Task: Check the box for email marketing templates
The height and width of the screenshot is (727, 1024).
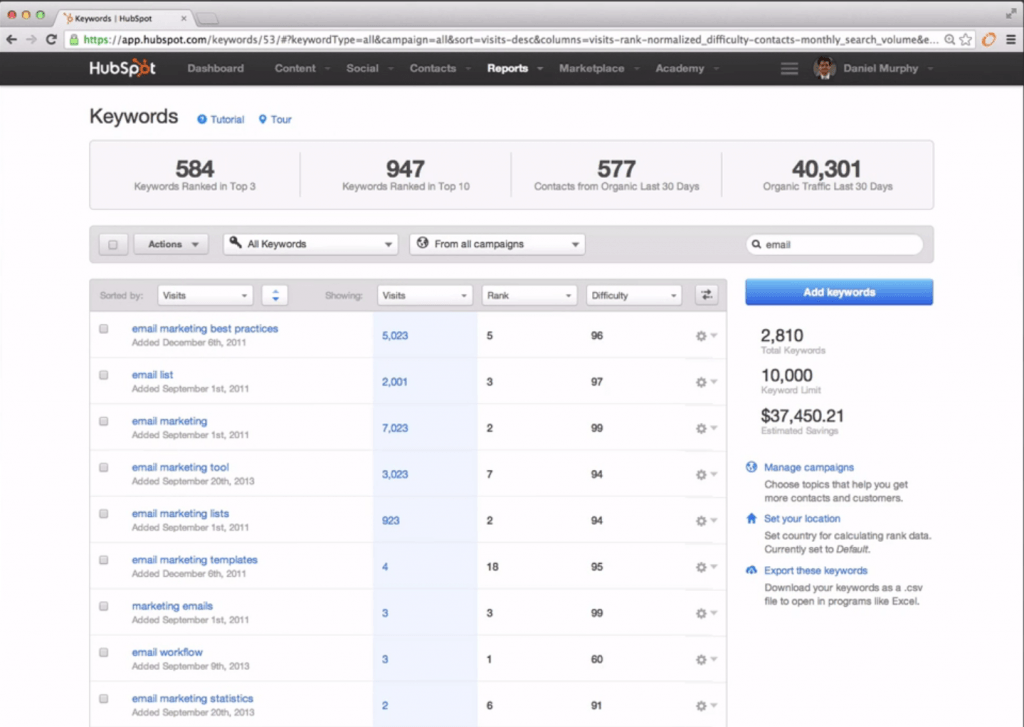Action: click(x=104, y=560)
